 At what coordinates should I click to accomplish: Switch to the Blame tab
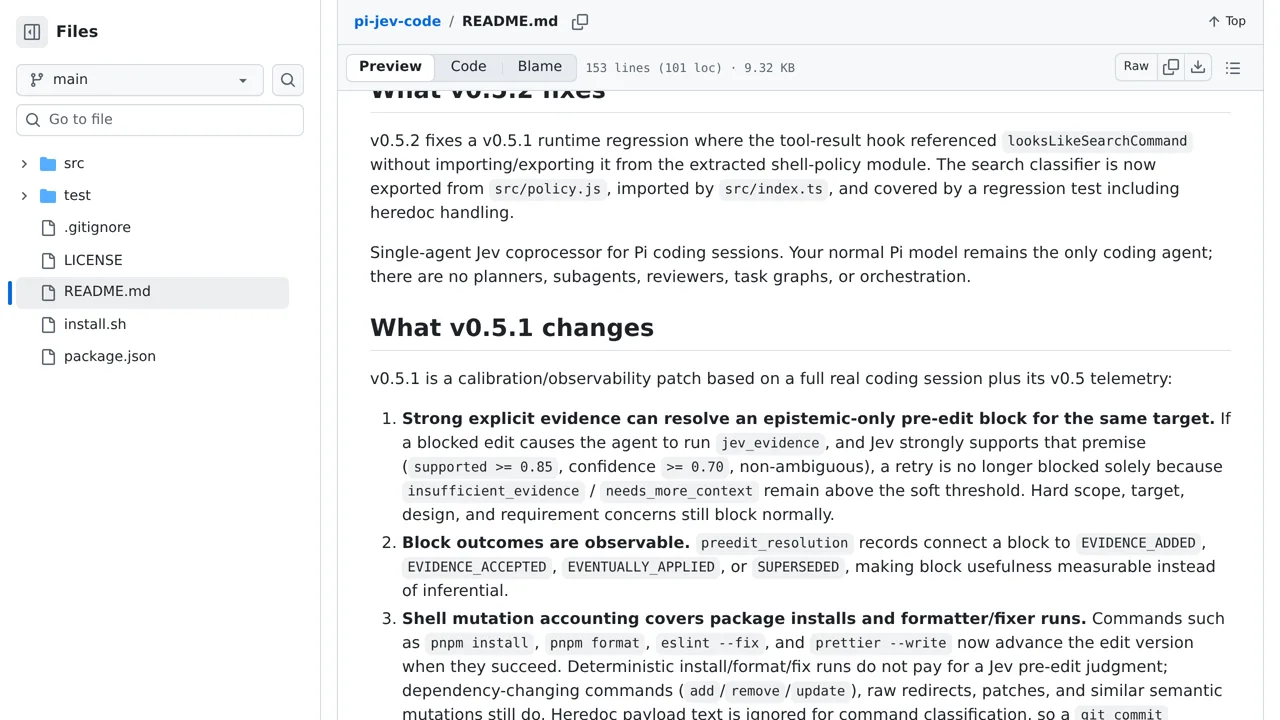point(540,67)
